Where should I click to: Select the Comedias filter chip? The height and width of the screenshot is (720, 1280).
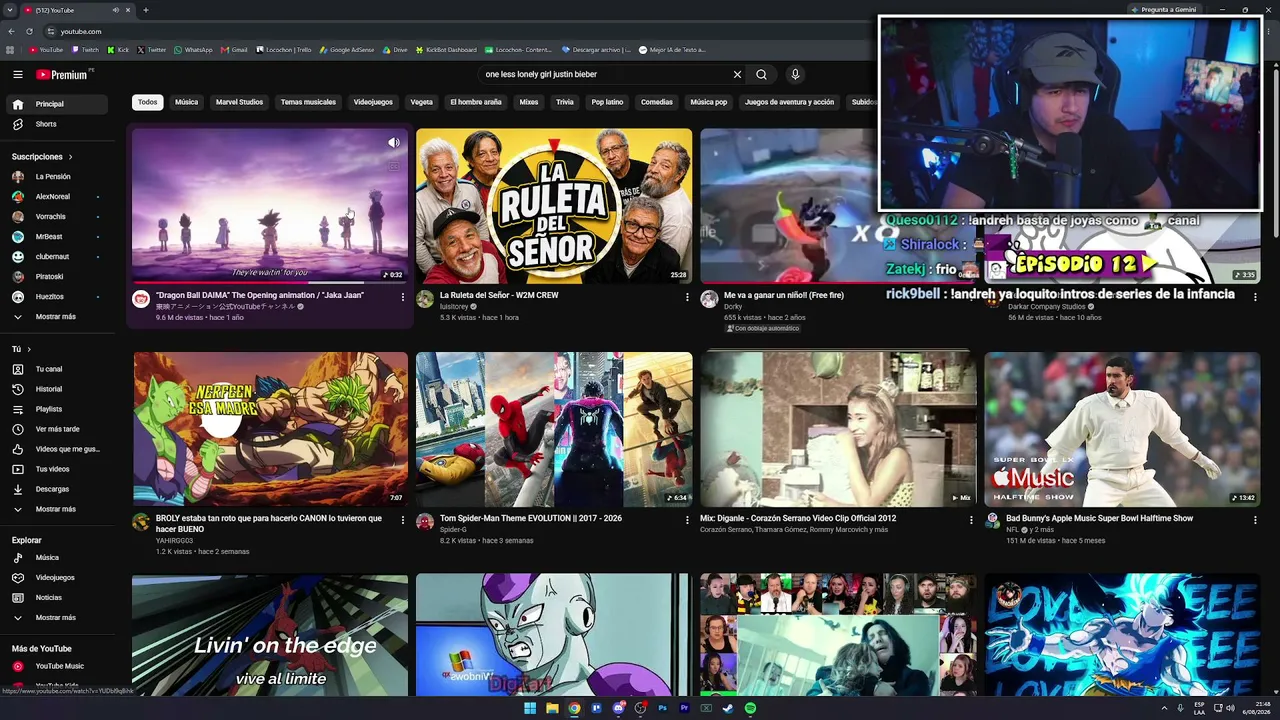pos(657,102)
